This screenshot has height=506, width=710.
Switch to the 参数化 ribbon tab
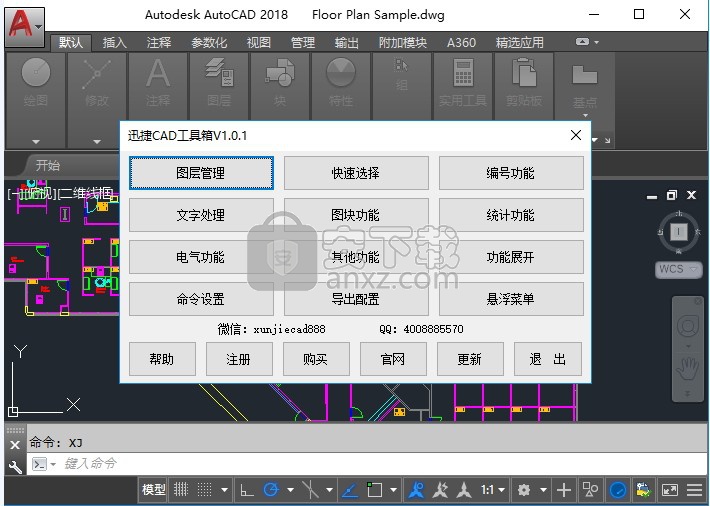[x=209, y=43]
